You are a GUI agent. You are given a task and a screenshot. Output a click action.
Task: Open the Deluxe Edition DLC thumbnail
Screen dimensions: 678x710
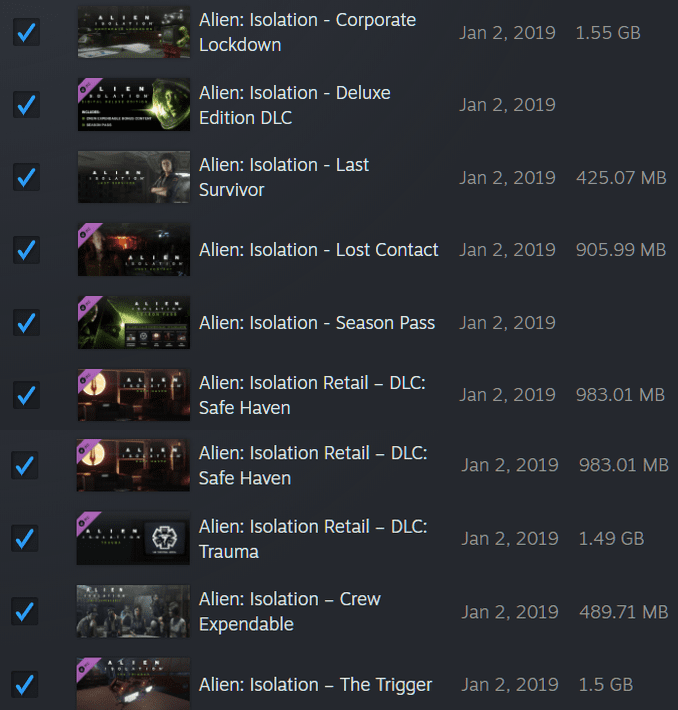133,105
